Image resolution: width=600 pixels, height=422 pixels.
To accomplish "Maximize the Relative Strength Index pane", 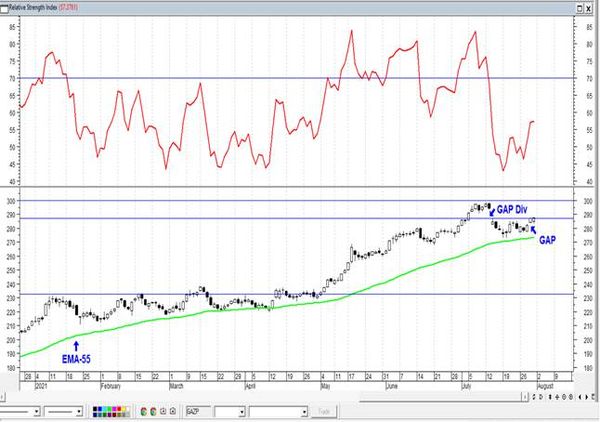I will (580, 8).
